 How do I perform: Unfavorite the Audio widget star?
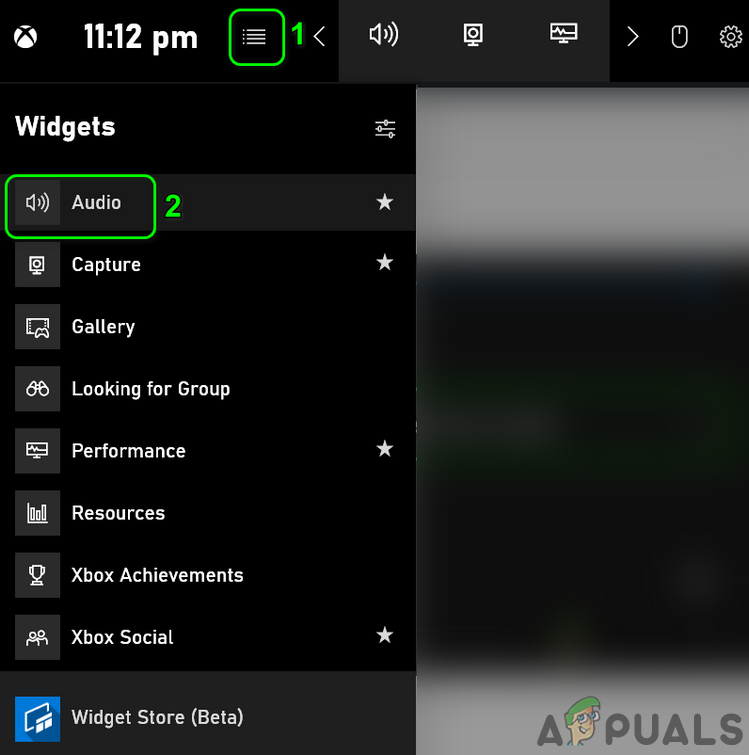[385, 202]
